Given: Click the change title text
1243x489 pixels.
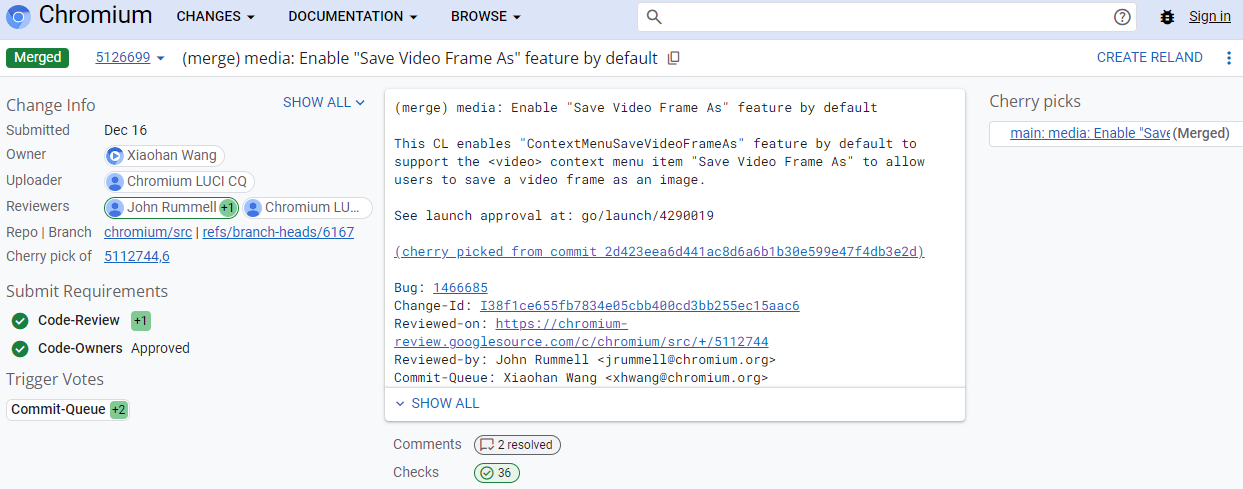Looking at the screenshot, I should (420, 58).
